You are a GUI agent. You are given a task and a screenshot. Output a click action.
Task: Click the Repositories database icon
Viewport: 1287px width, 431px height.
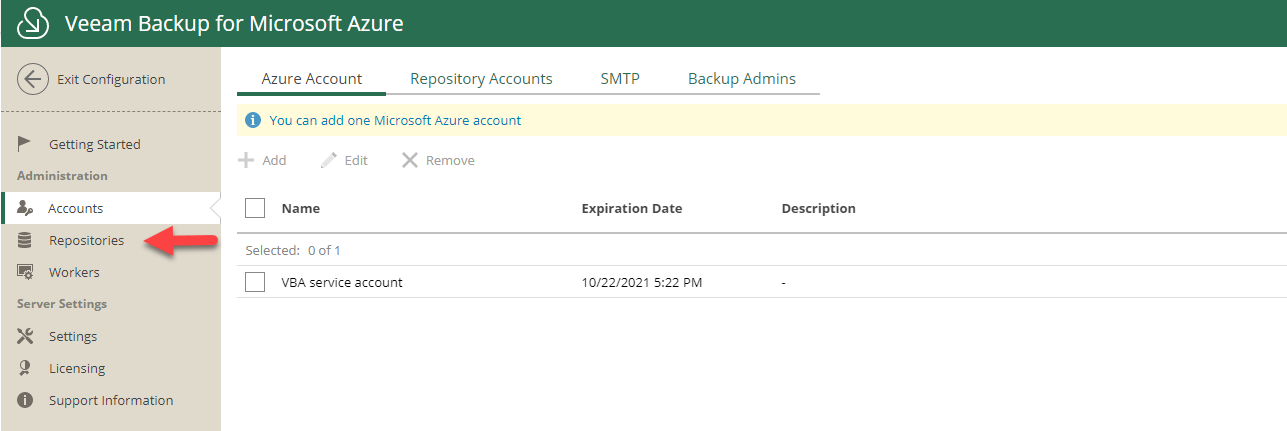tap(26, 240)
